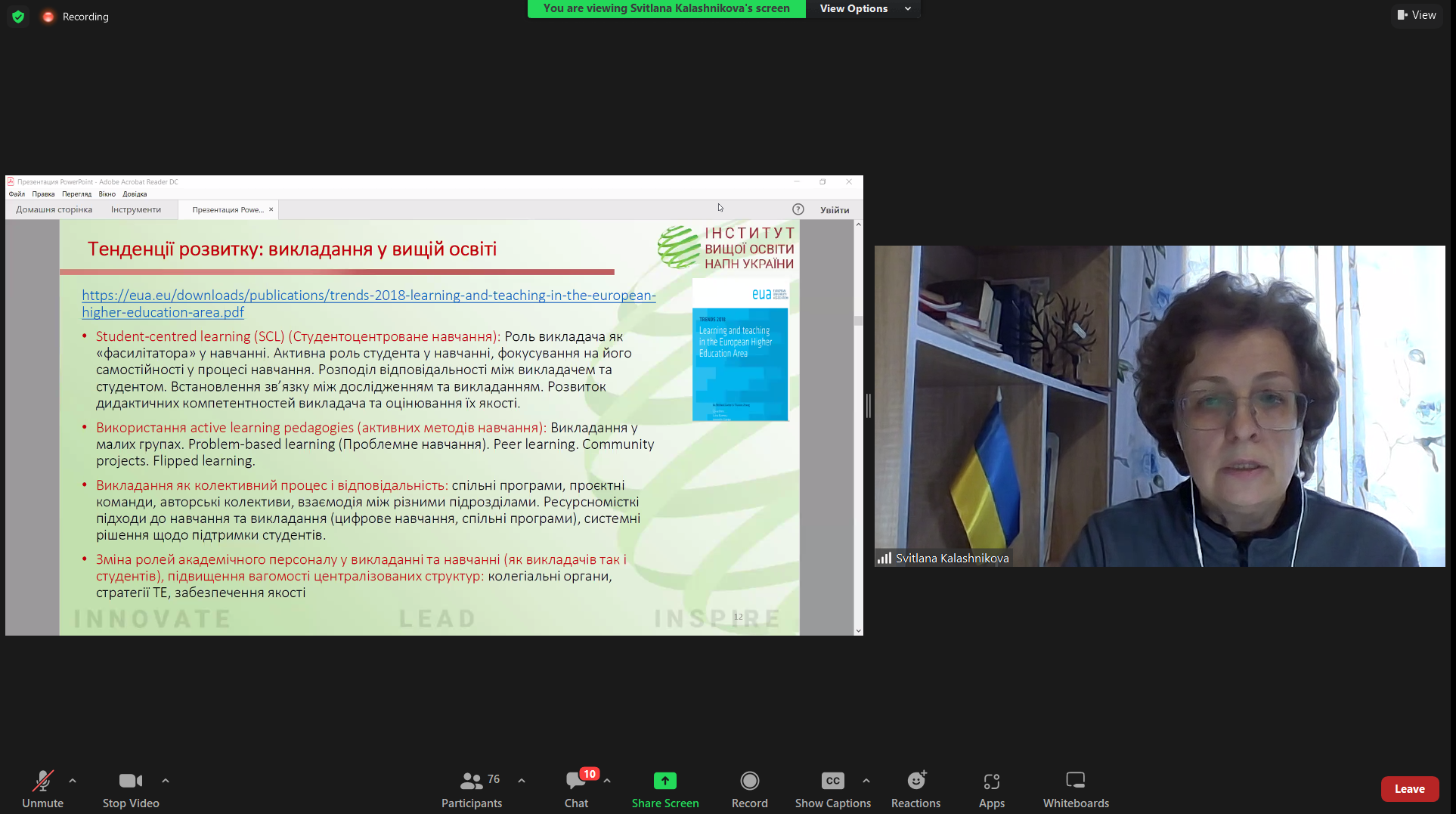Expand video options arrow beside Stop Video

[166, 781]
